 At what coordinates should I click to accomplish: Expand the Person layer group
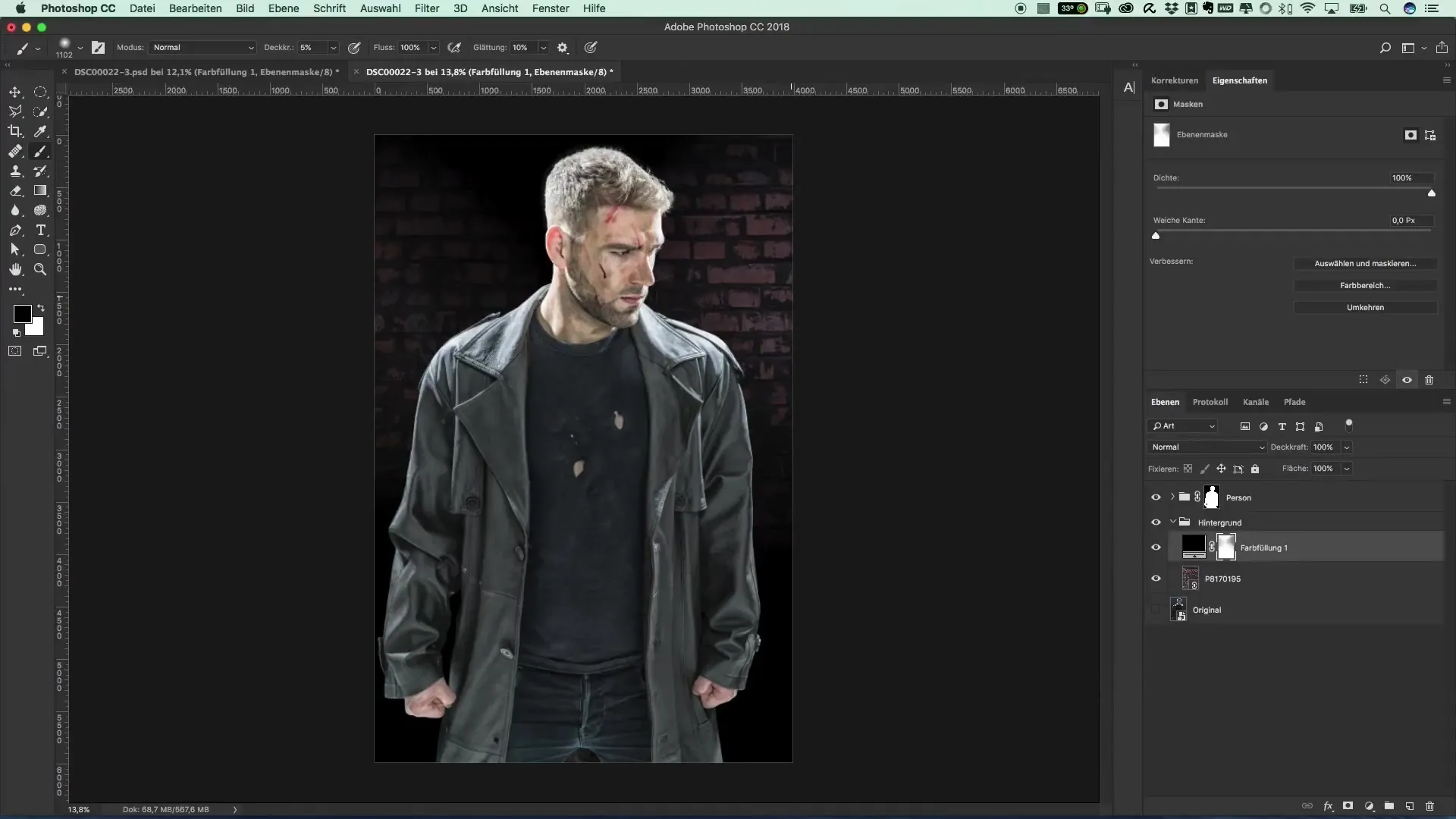[1172, 497]
